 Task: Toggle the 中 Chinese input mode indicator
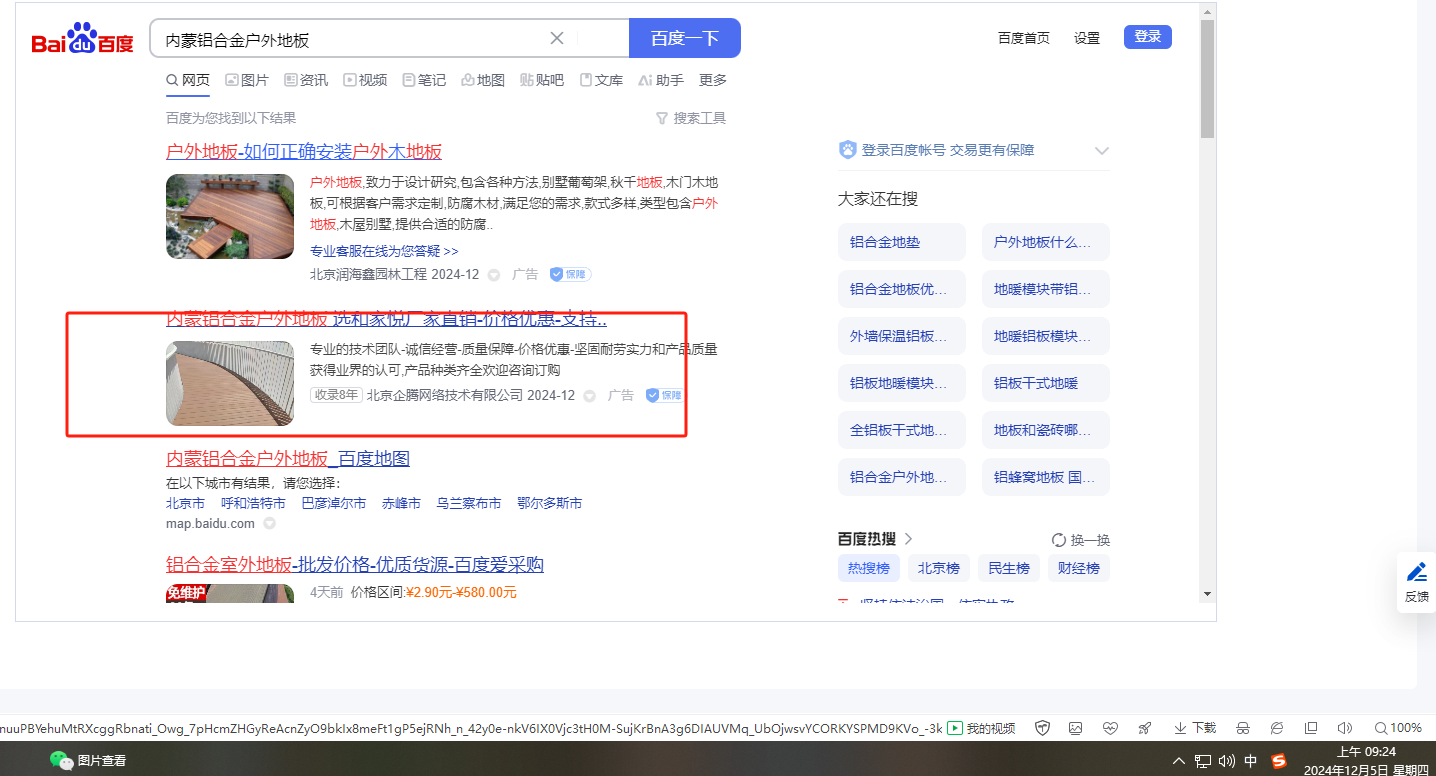click(x=1251, y=761)
